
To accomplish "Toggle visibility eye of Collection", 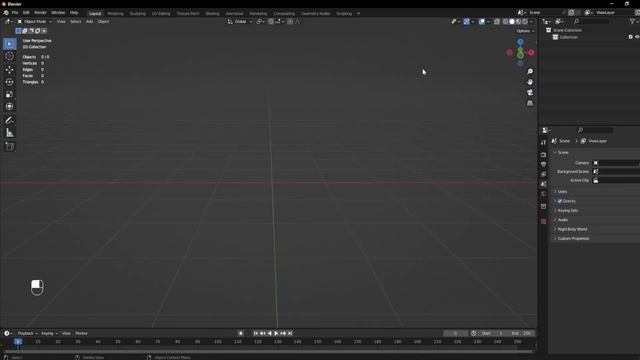I will [x=637, y=37].
